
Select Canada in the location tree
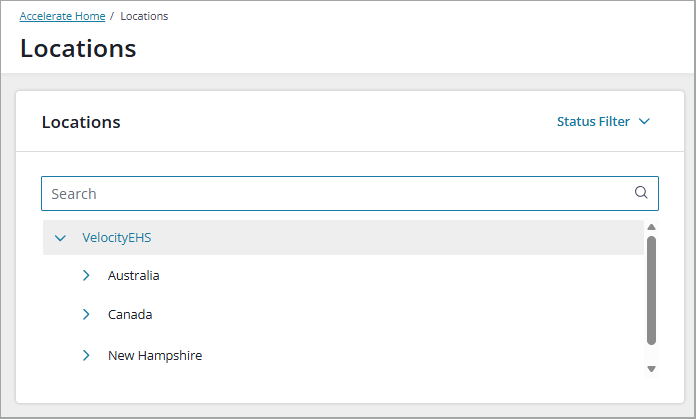(130, 314)
